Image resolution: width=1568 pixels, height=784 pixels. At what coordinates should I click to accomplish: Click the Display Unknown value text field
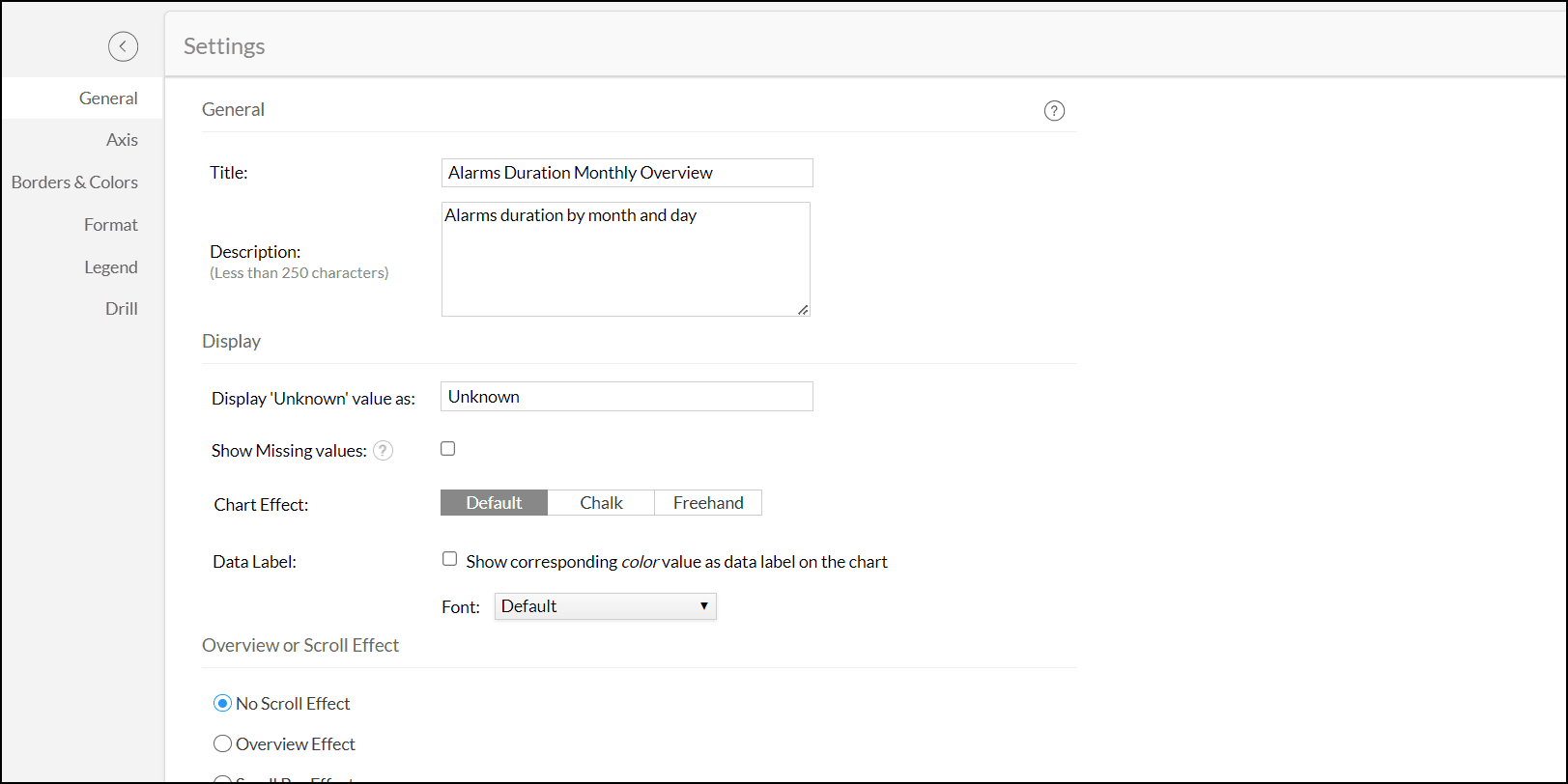coord(626,397)
